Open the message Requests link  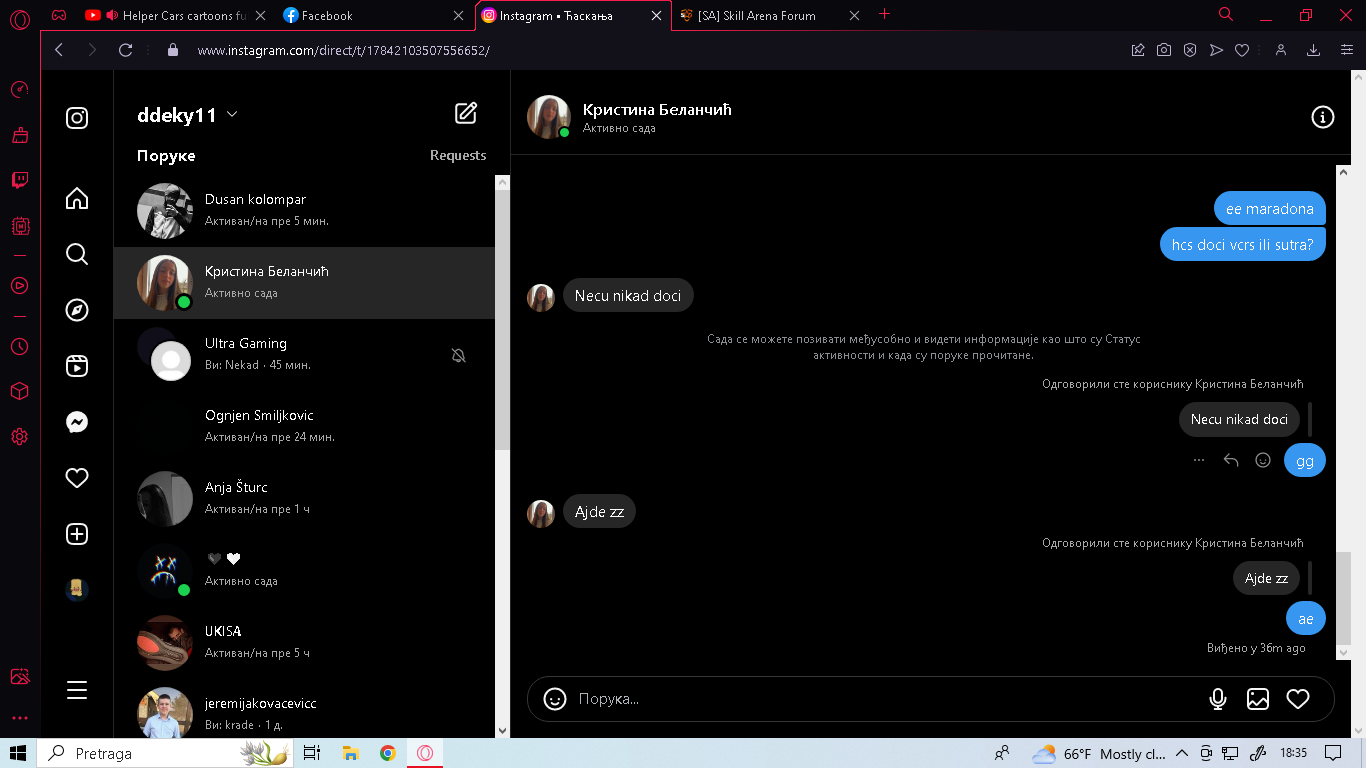pos(458,155)
